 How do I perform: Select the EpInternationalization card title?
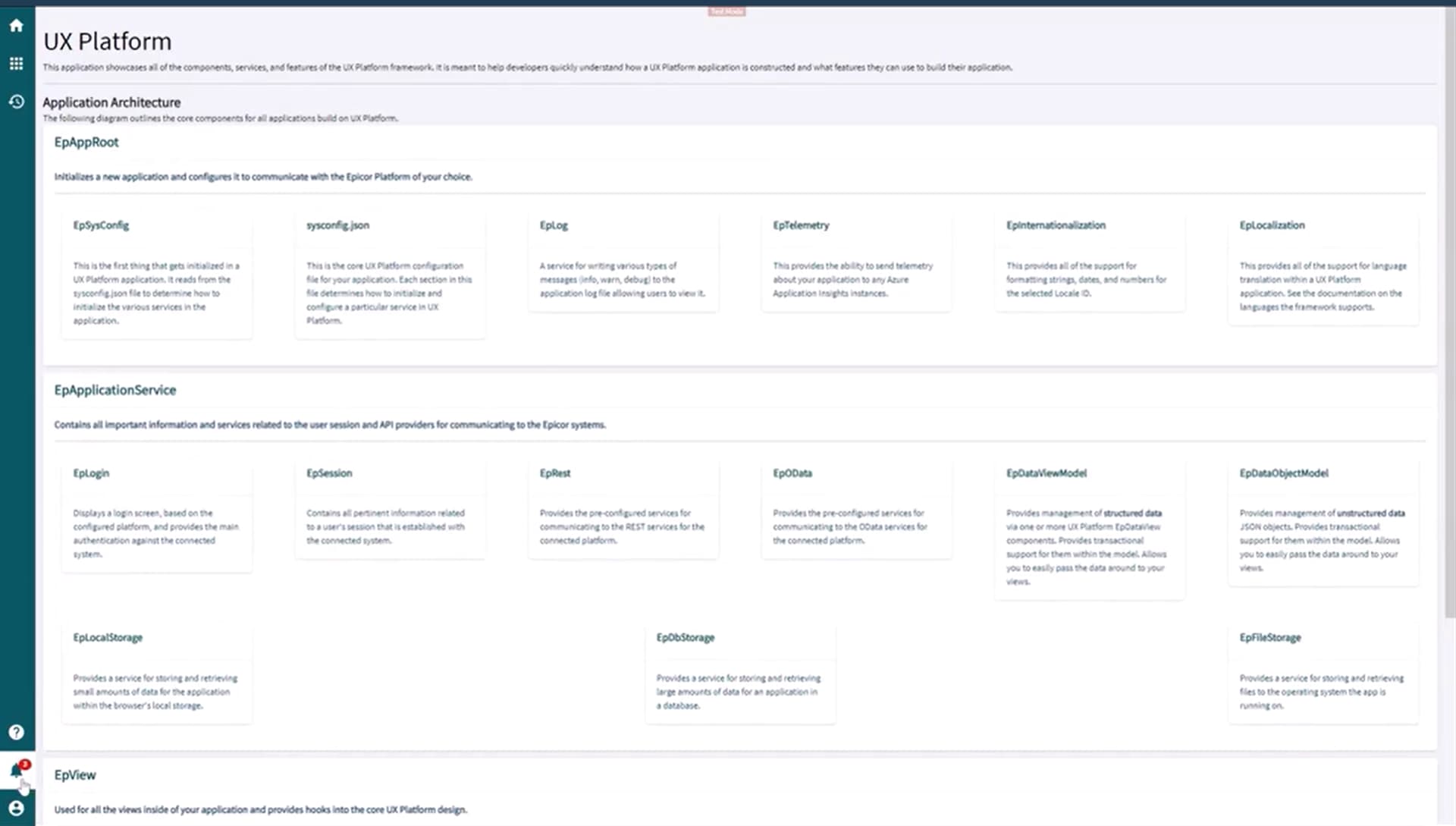1056,225
